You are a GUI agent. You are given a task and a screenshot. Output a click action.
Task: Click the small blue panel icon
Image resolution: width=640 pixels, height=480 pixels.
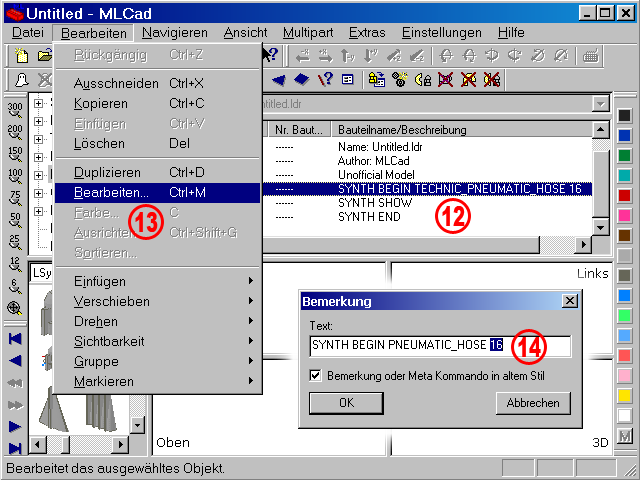(347, 80)
